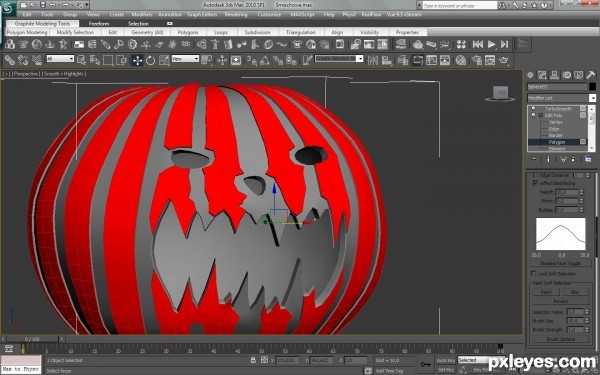Open the MAXScript menu

click(302, 15)
